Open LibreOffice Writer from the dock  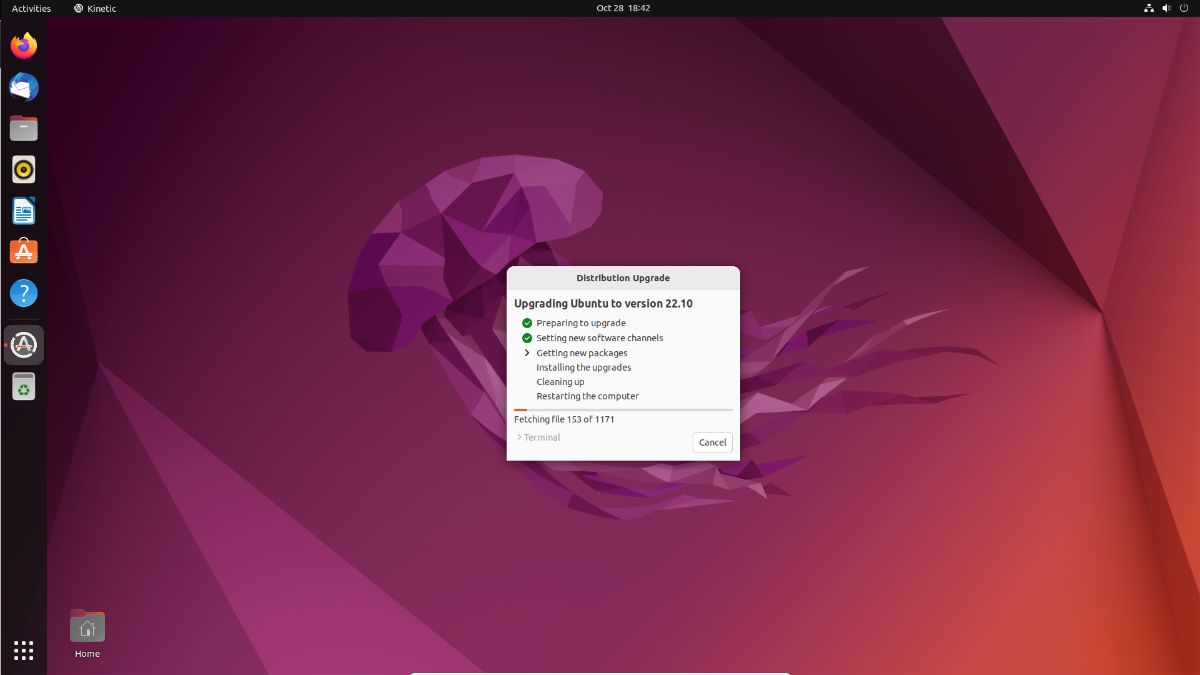coord(24,211)
